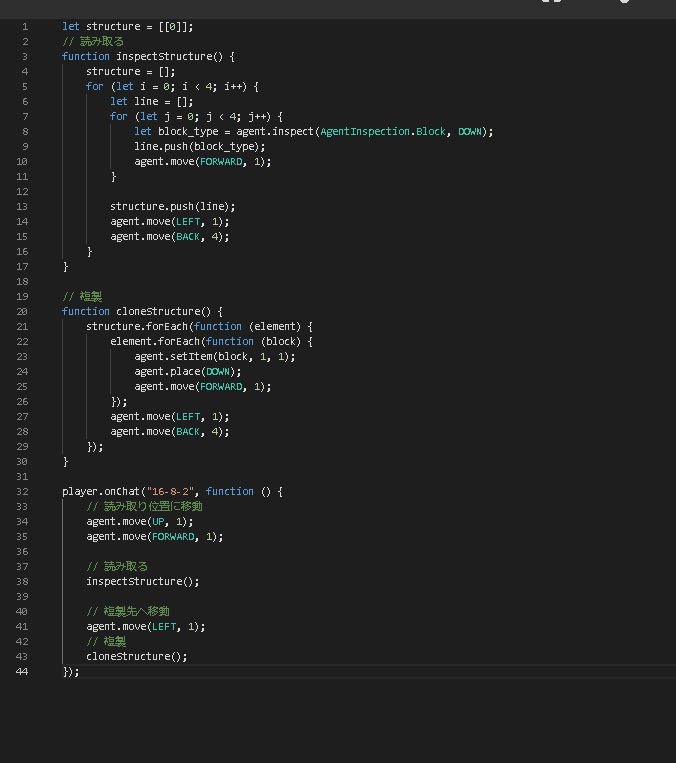Place cursor on the "16-8-2" chat string

coord(172,491)
